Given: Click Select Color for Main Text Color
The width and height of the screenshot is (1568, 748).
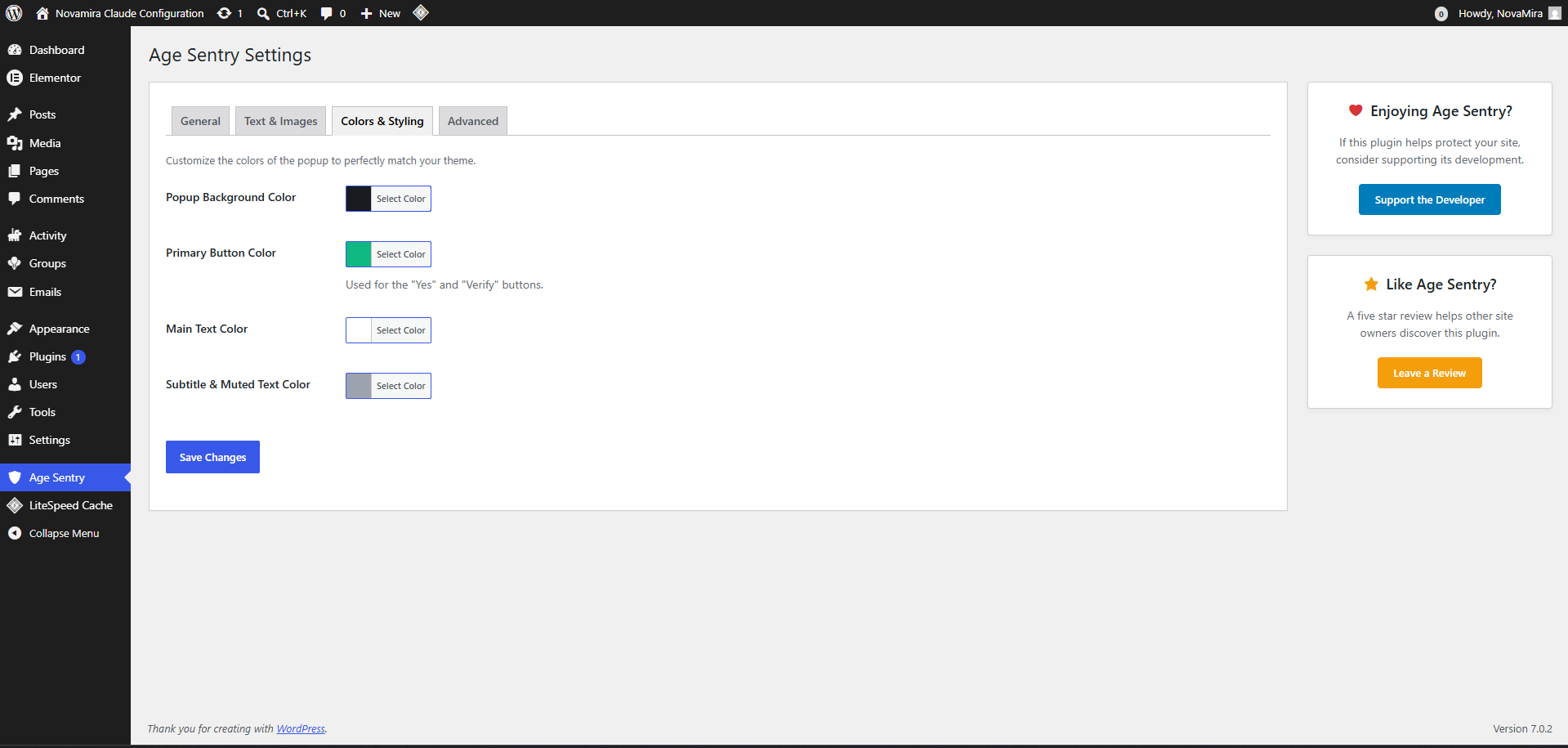Looking at the screenshot, I should [x=401, y=330].
